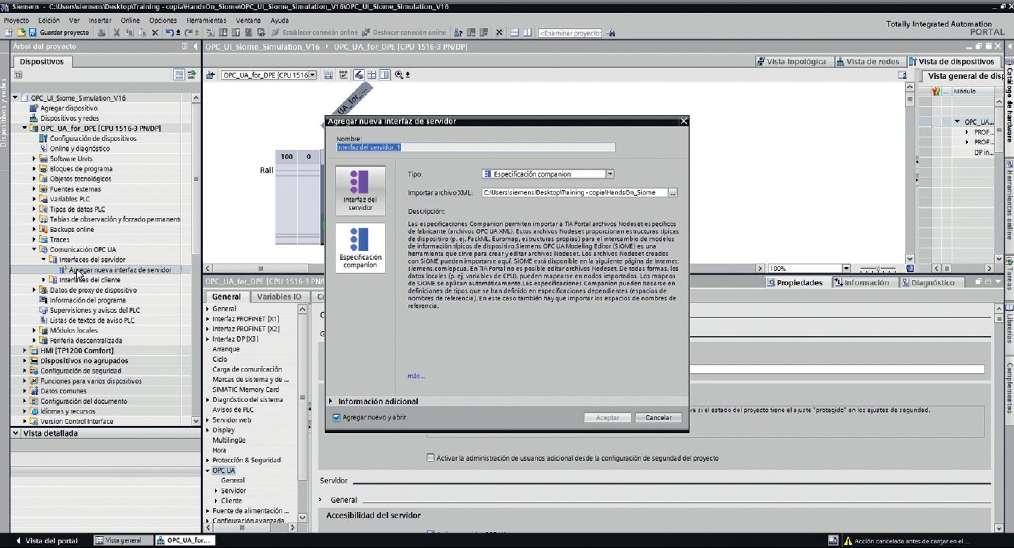Click the Guardar proyecto save icon
This screenshot has width=1014, height=548.
coord(32,32)
